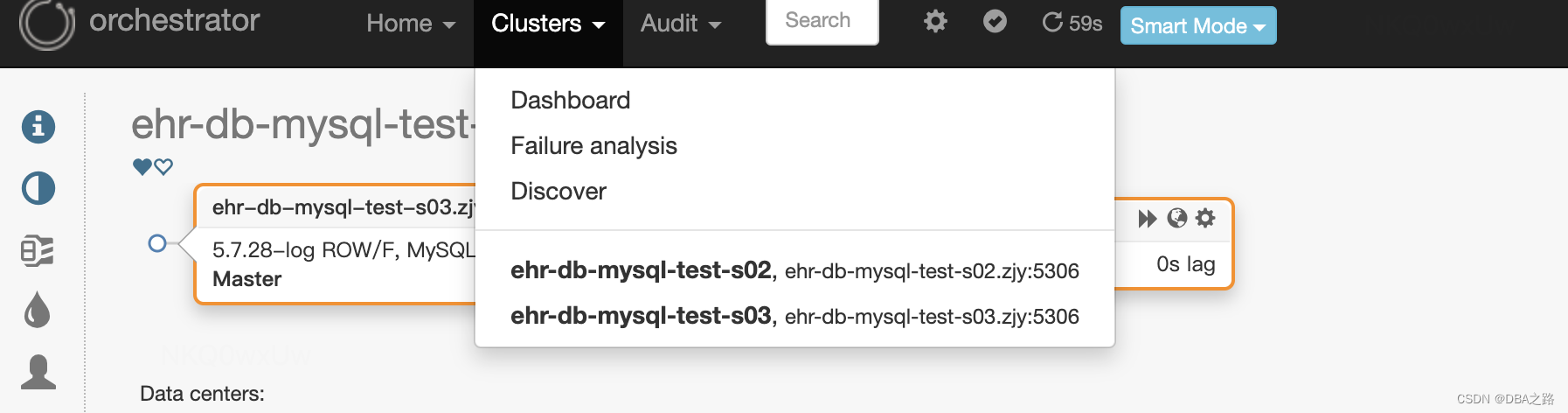Screen dimensions: 1568x413
Task: Click the user silhouette sidebar icon
Action: (x=38, y=372)
